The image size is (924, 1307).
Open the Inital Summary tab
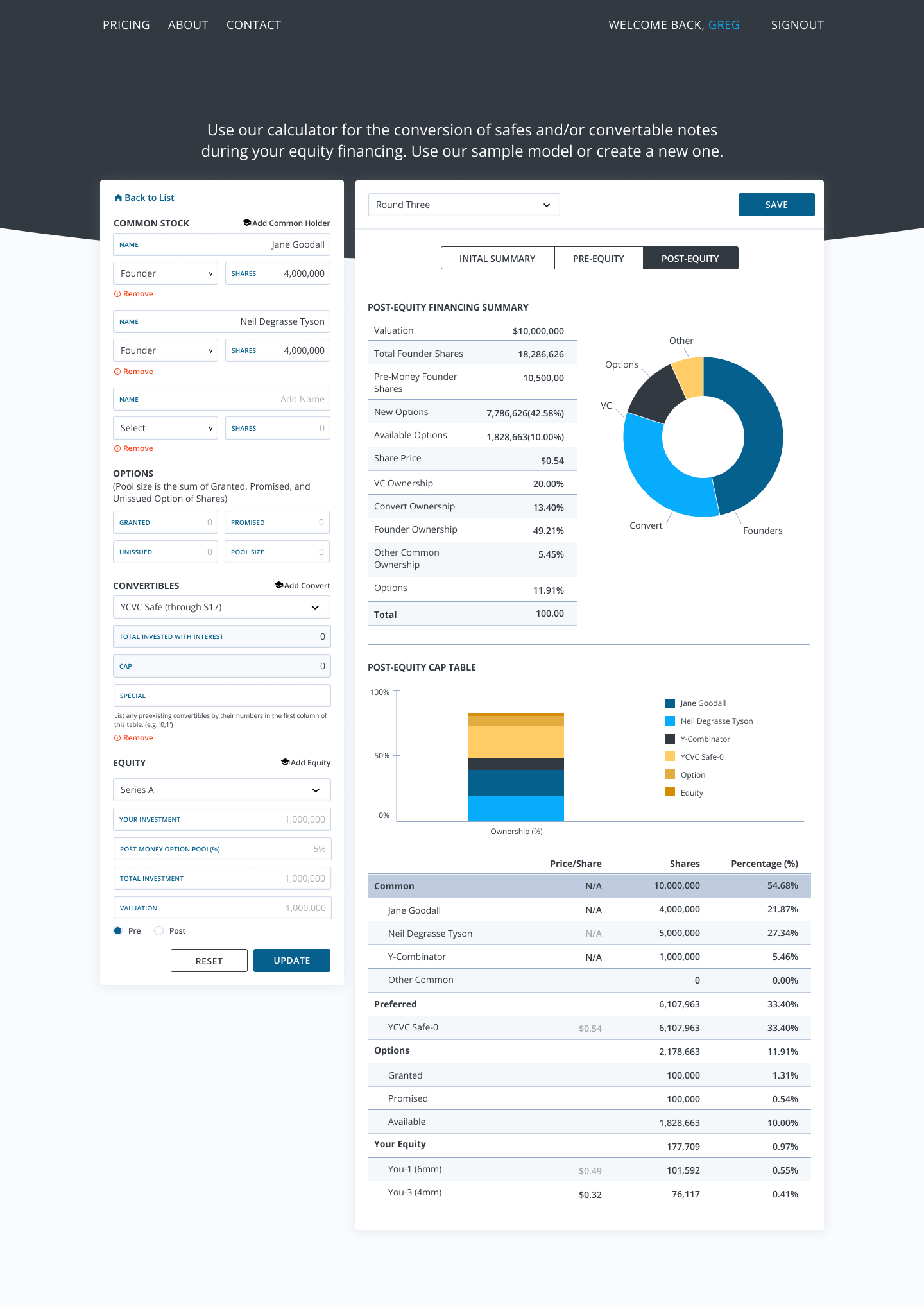point(497,259)
